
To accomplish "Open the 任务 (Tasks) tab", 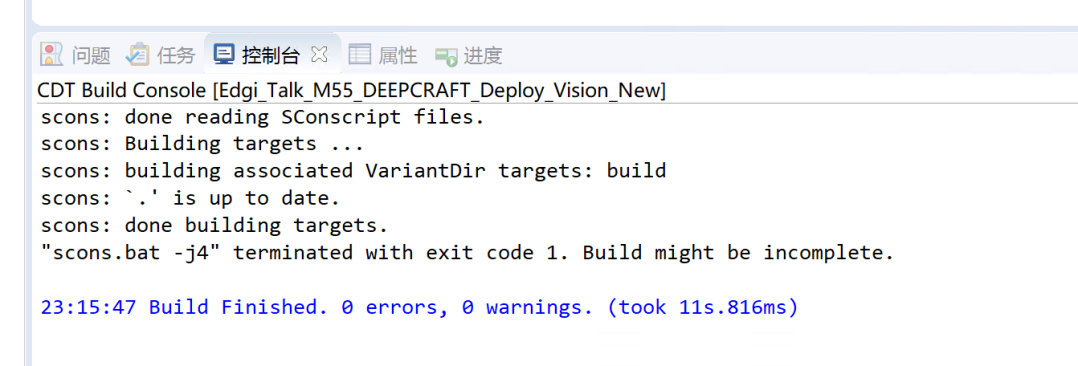I will click(161, 56).
